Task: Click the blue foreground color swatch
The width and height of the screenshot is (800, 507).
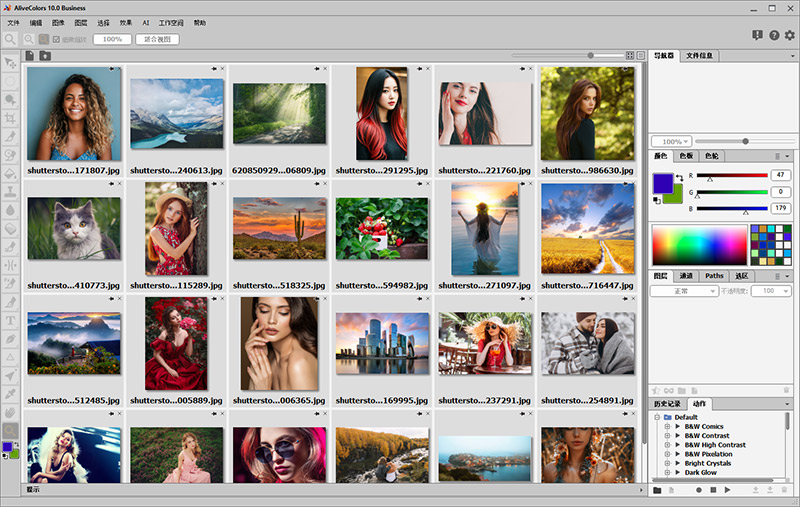Action: [x=661, y=182]
